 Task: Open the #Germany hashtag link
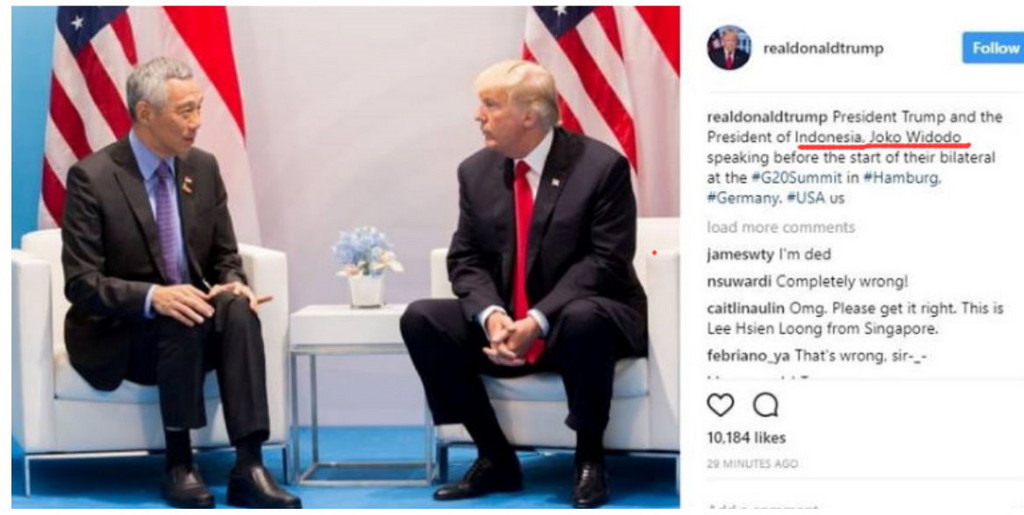pos(743,198)
